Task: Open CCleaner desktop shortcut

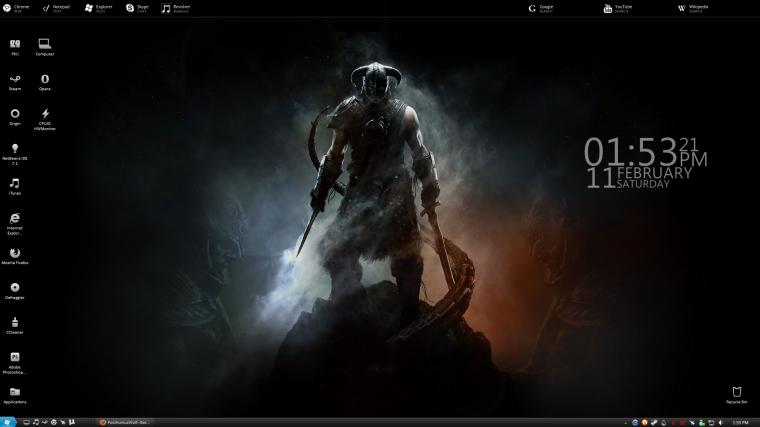Action: click(x=15, y=326)
